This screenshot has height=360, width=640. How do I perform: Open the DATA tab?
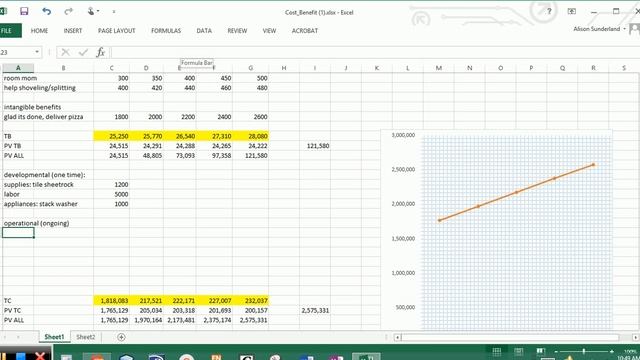tap(204, 31)
